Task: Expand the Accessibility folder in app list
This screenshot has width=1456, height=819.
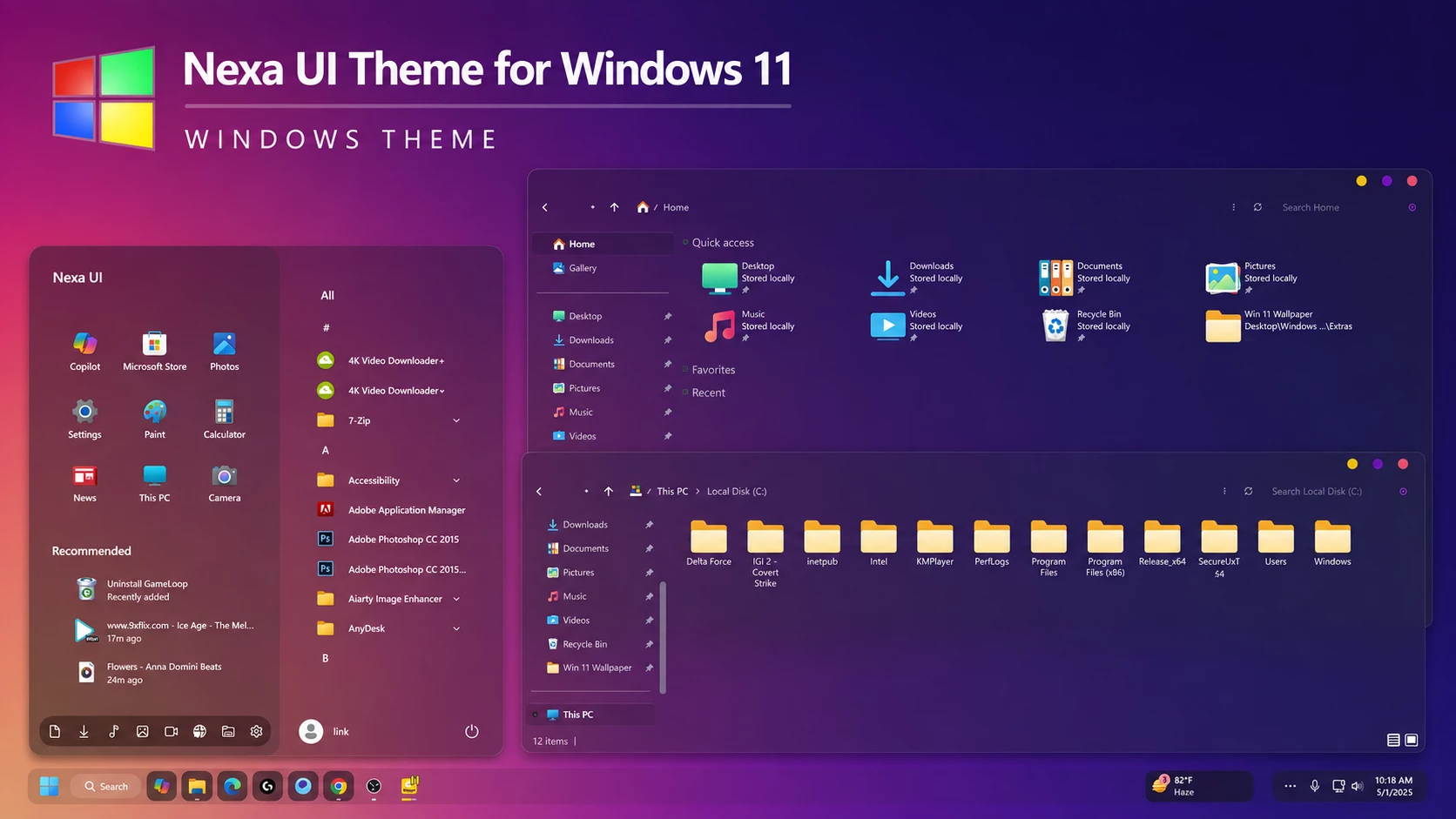Action: 456,480
